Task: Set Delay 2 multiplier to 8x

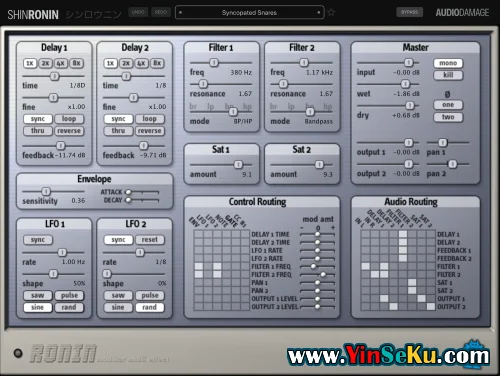Action: click(157, 63)
